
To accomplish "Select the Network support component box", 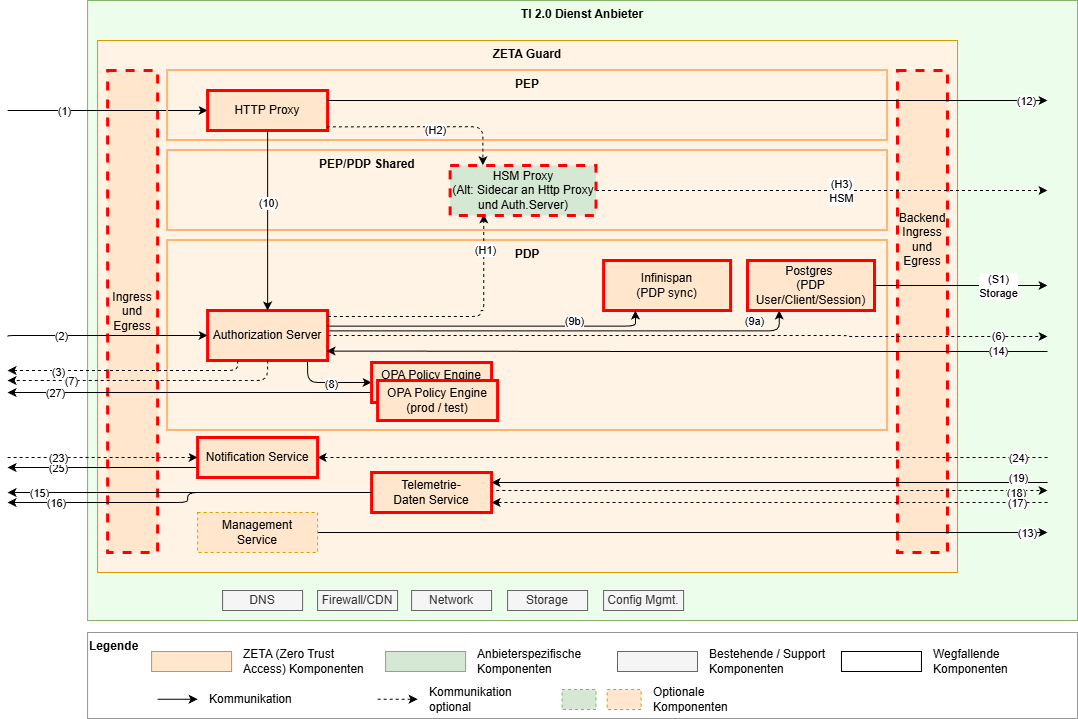I will pos(451,600).
